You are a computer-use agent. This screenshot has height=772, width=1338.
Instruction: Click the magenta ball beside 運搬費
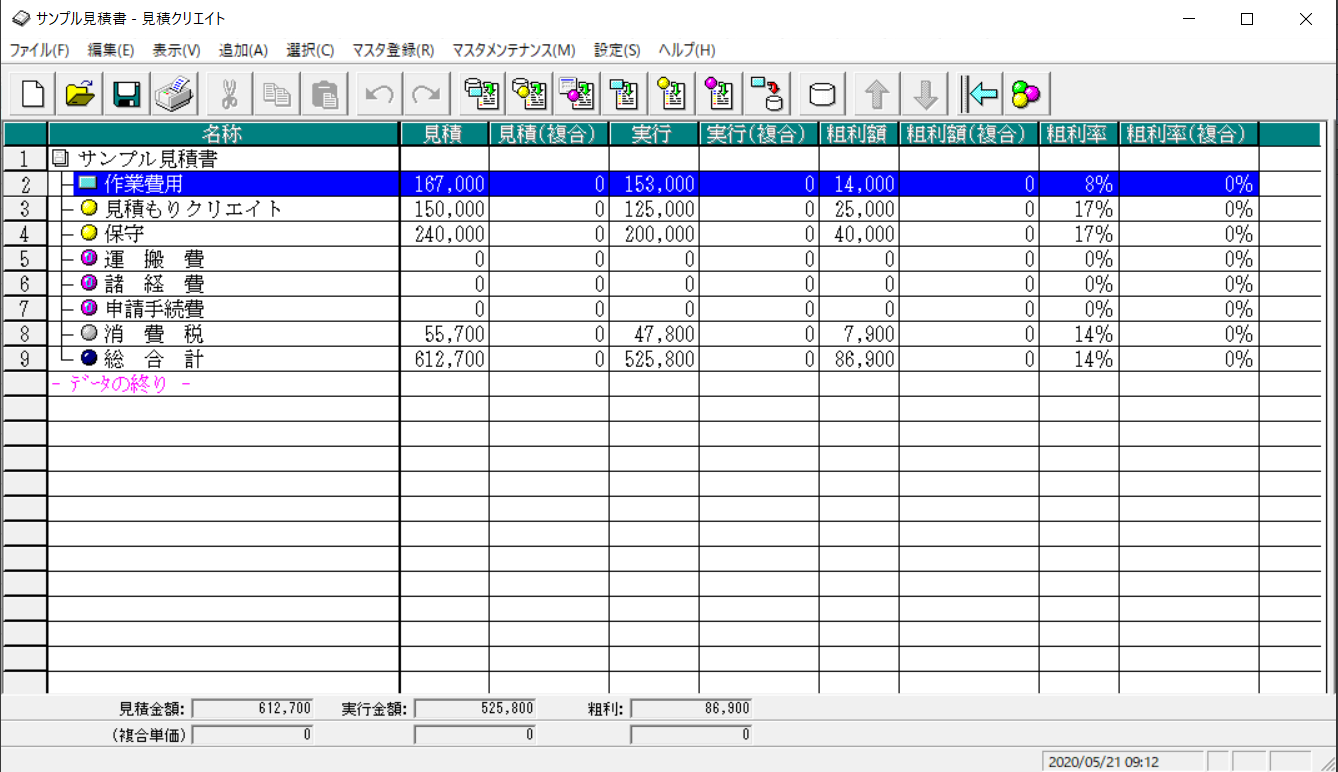click(x=88, y=258)
